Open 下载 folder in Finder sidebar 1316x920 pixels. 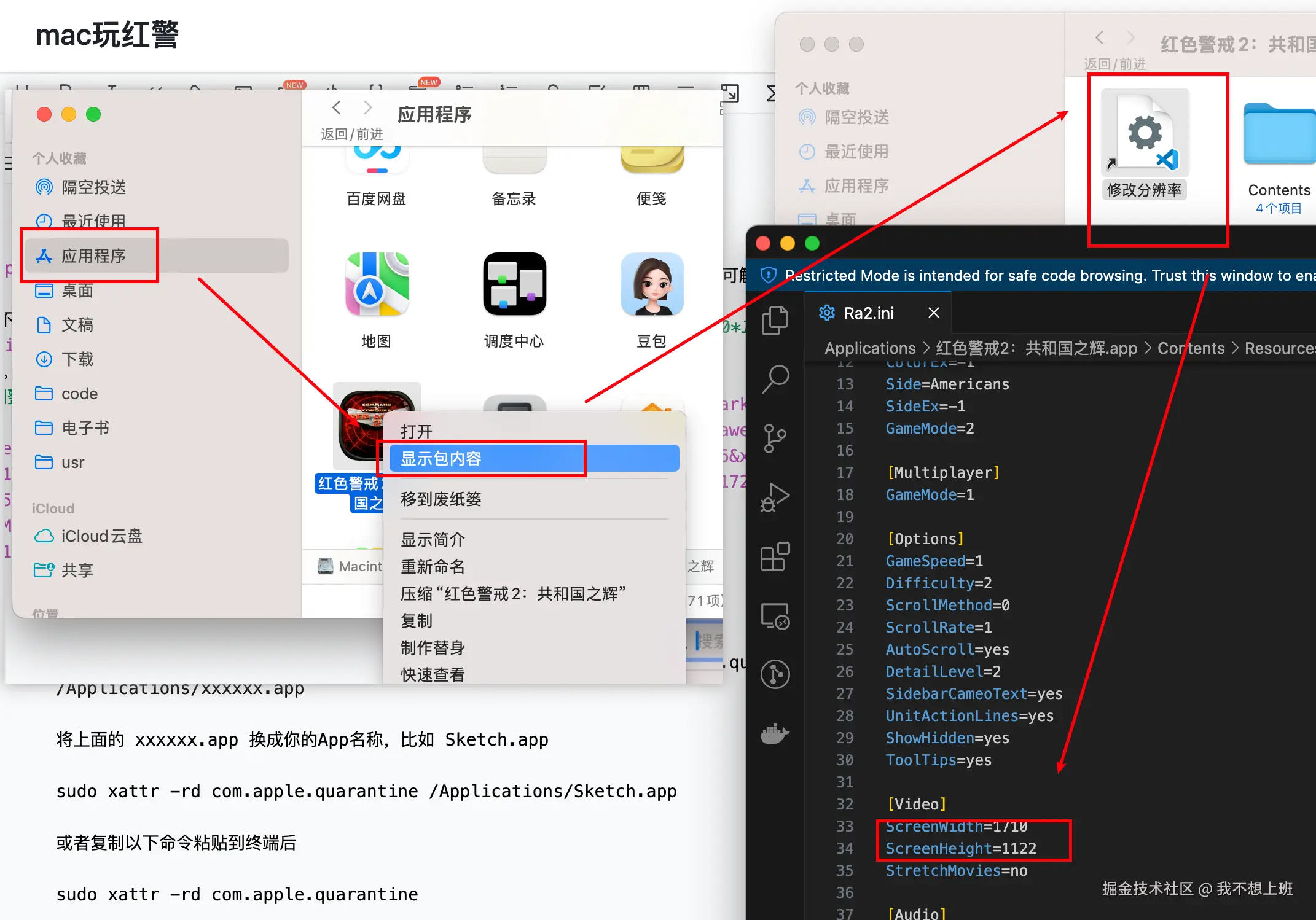(77, 359)
